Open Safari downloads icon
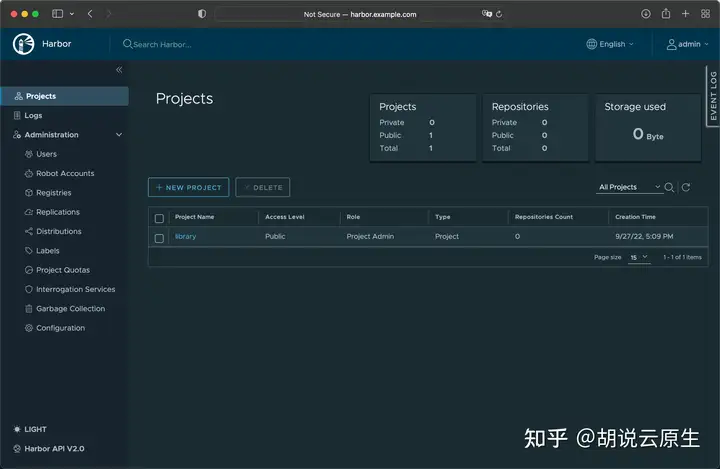This screenshot has width=720, height=469. pyautogui.click(x=646, y=14)
